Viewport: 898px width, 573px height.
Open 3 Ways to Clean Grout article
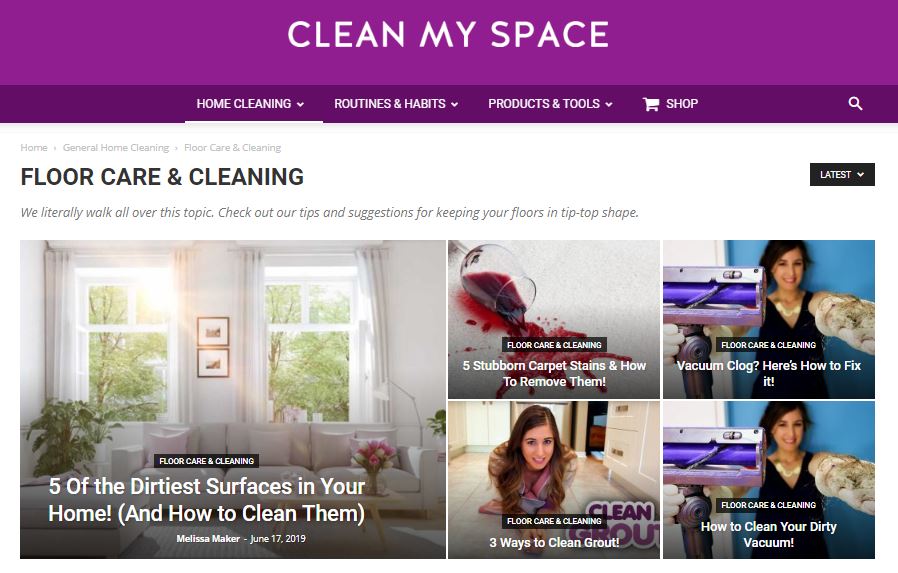554,542
